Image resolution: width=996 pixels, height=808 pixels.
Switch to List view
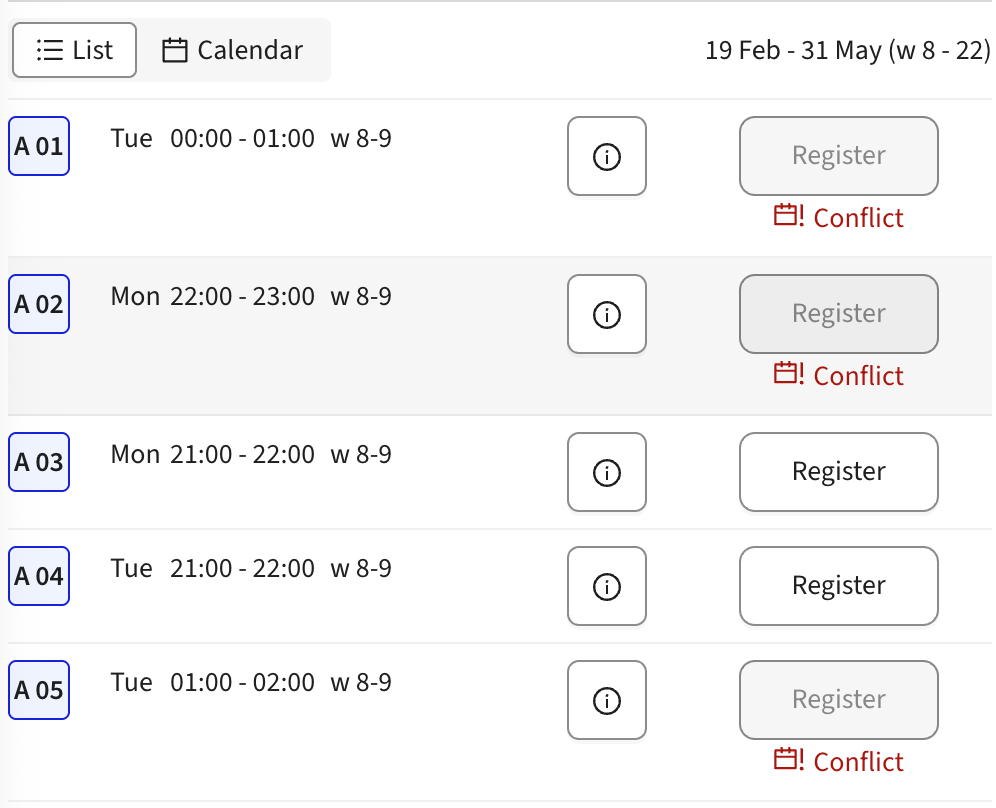click(75, 50)
